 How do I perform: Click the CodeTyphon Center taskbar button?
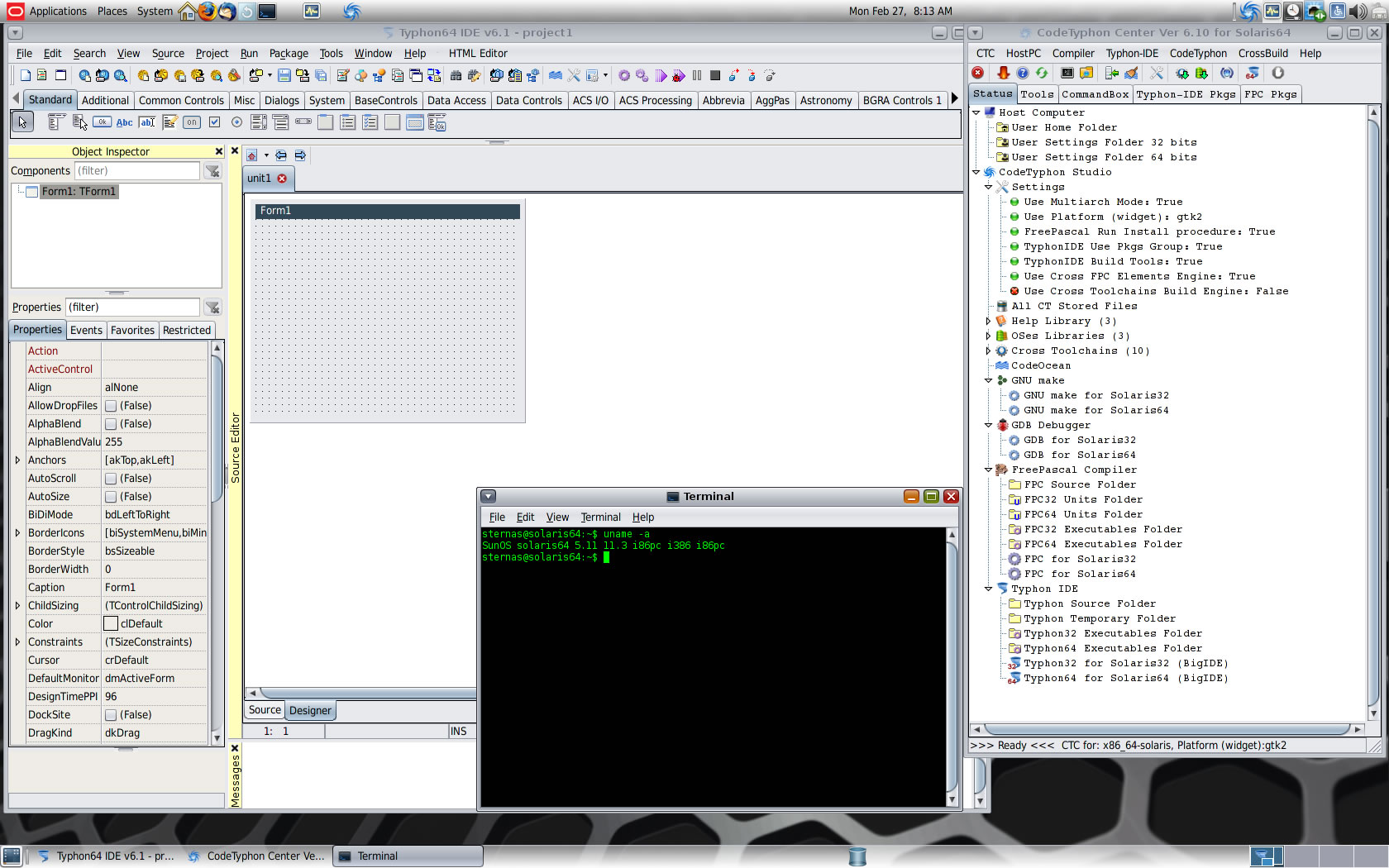258,856
